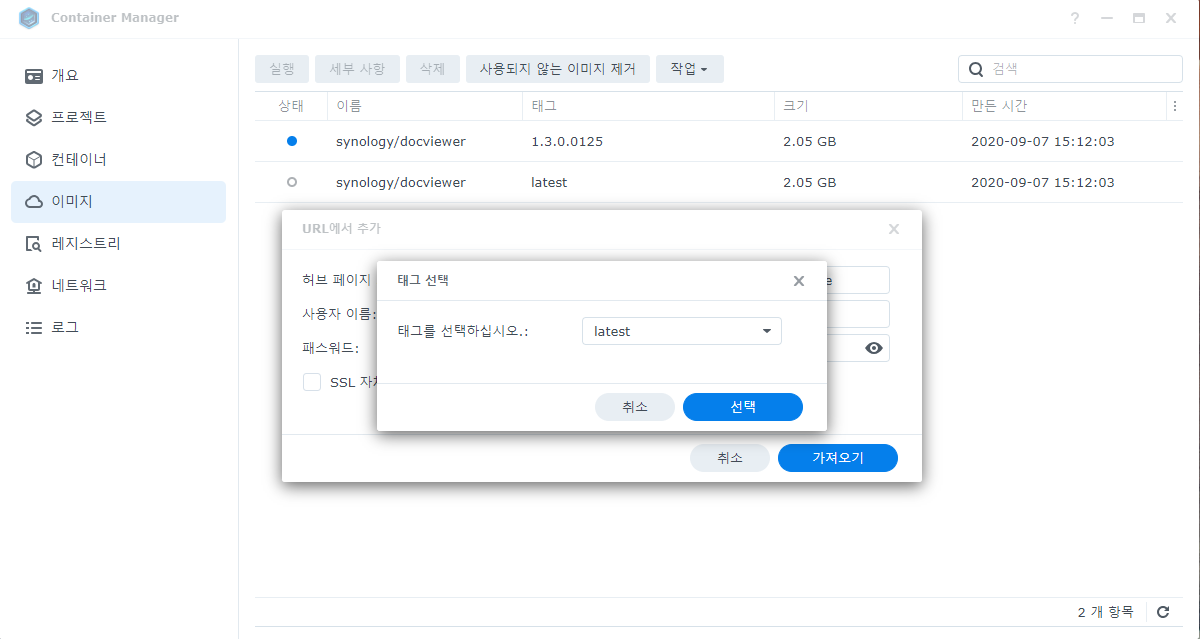Click the password input field
This screenshot has height=639, width=1200.
click(858, 348)
